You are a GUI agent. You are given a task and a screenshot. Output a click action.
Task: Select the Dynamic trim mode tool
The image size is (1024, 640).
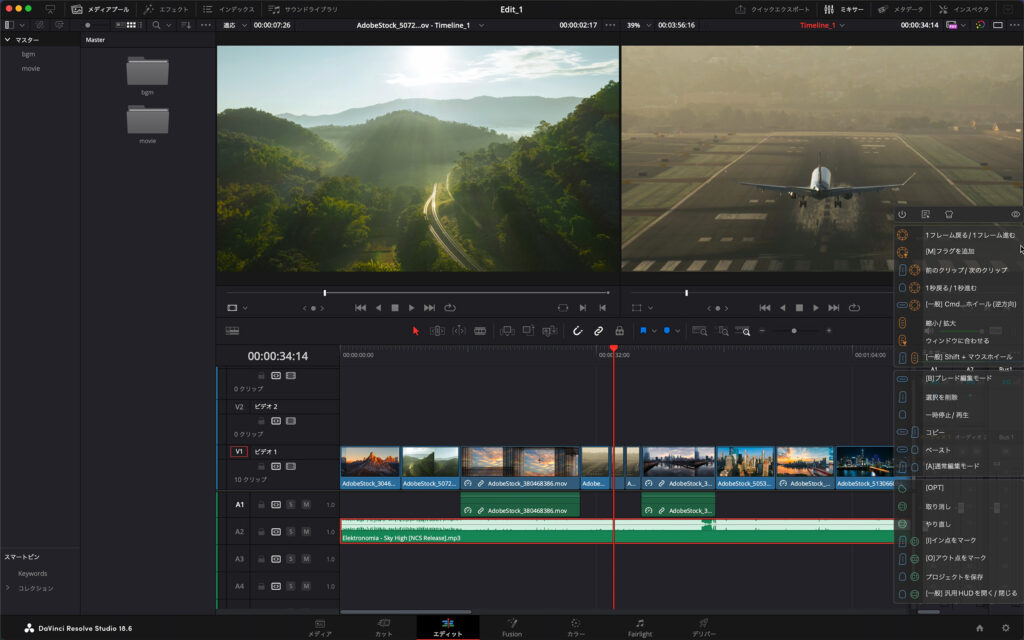459,331
